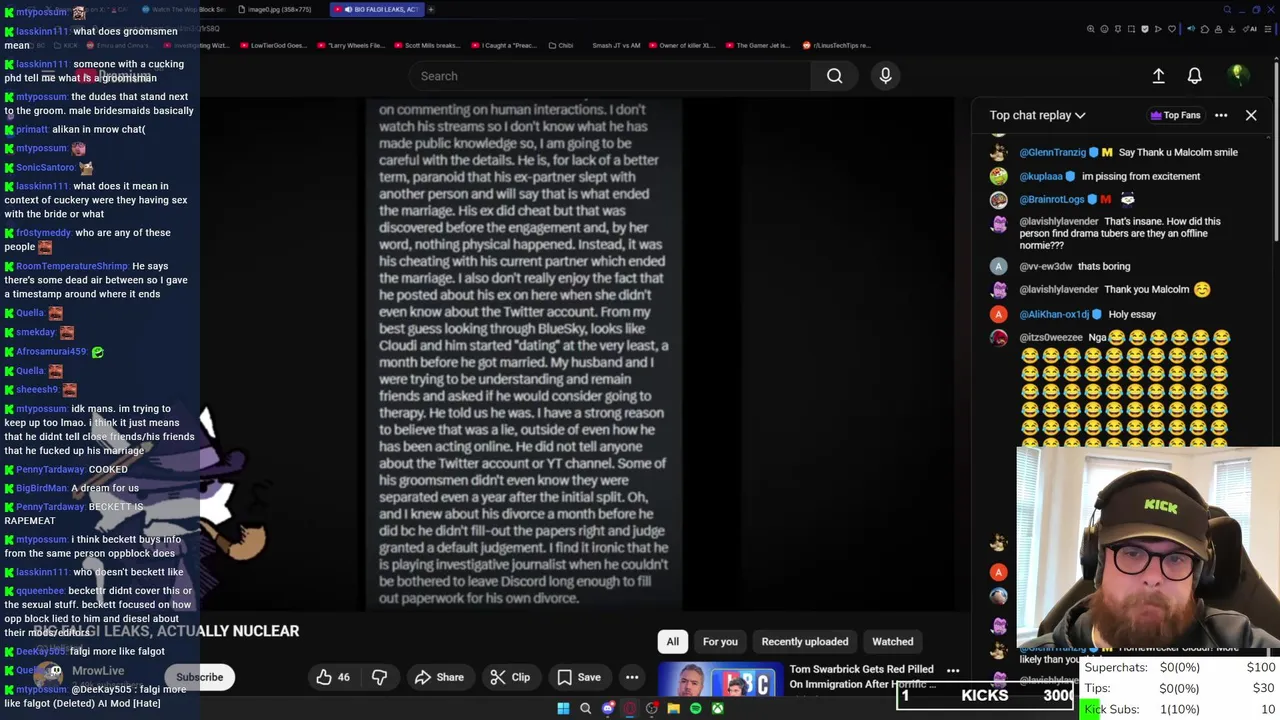Open chat more options menu
The height and width of the screenshot is (720, 1280).
pyautogui.click(x=1221, y=115)
